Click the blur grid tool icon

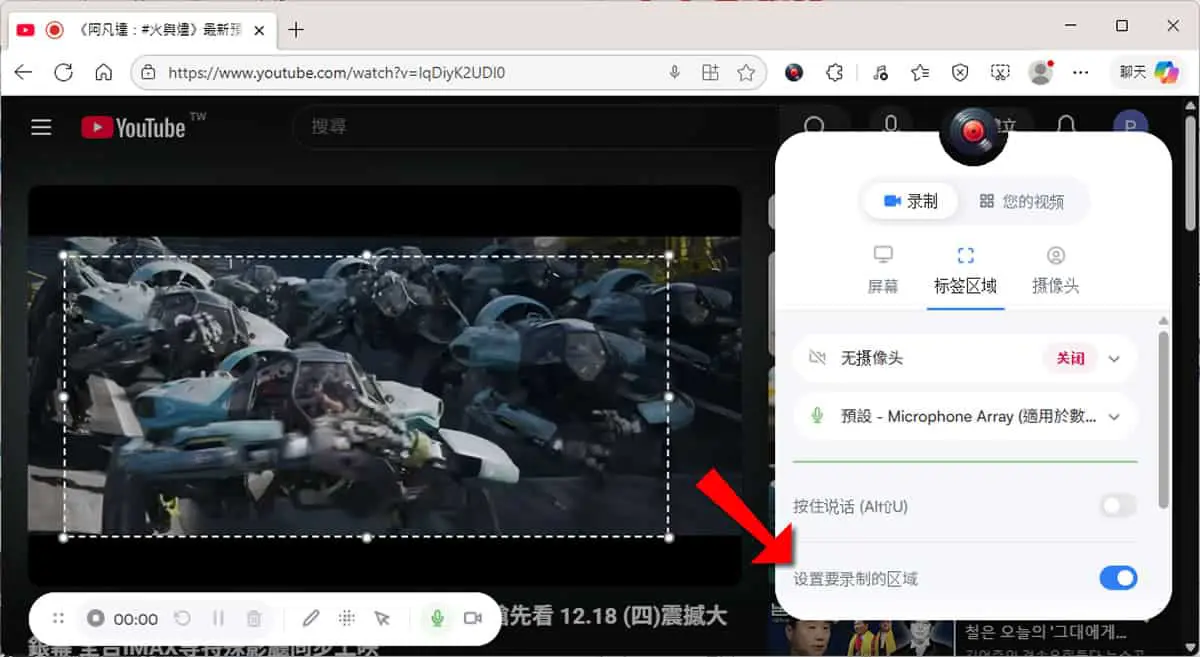[x=347, y=619]
